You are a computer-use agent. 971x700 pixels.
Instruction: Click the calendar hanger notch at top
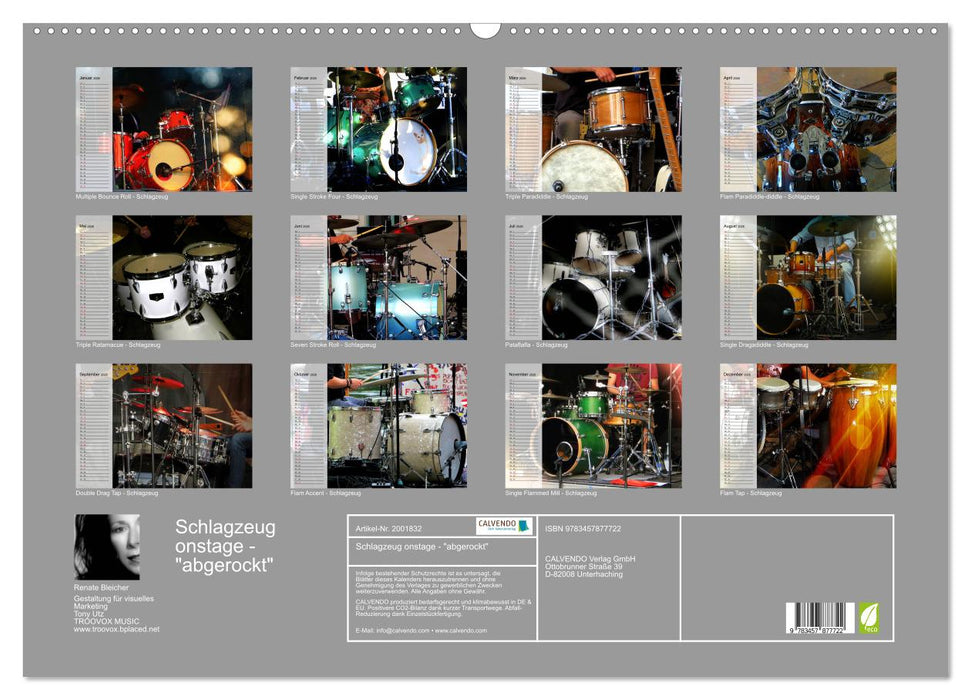point(485,29)
